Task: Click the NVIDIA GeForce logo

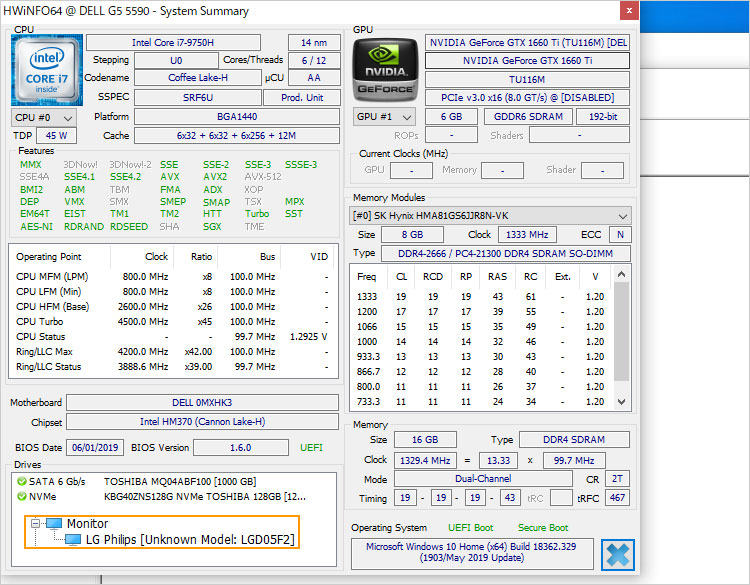Action: point(385,70)
